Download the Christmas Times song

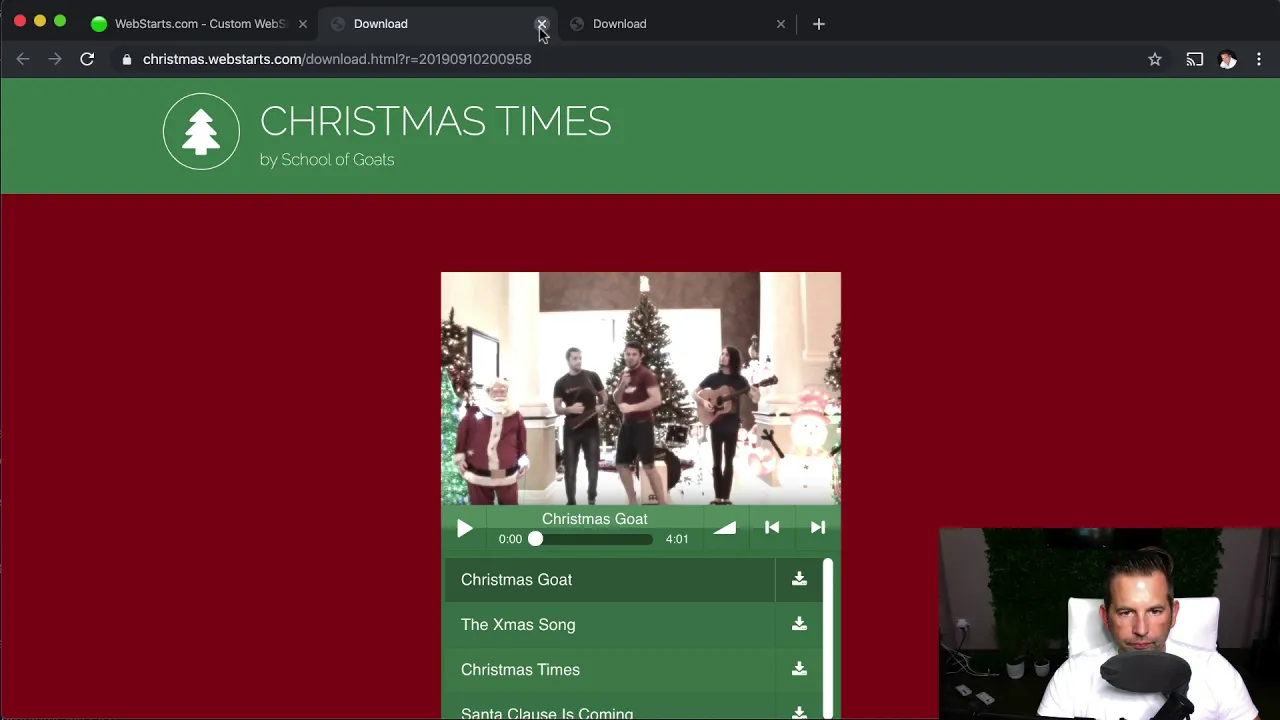click(799, 669)
